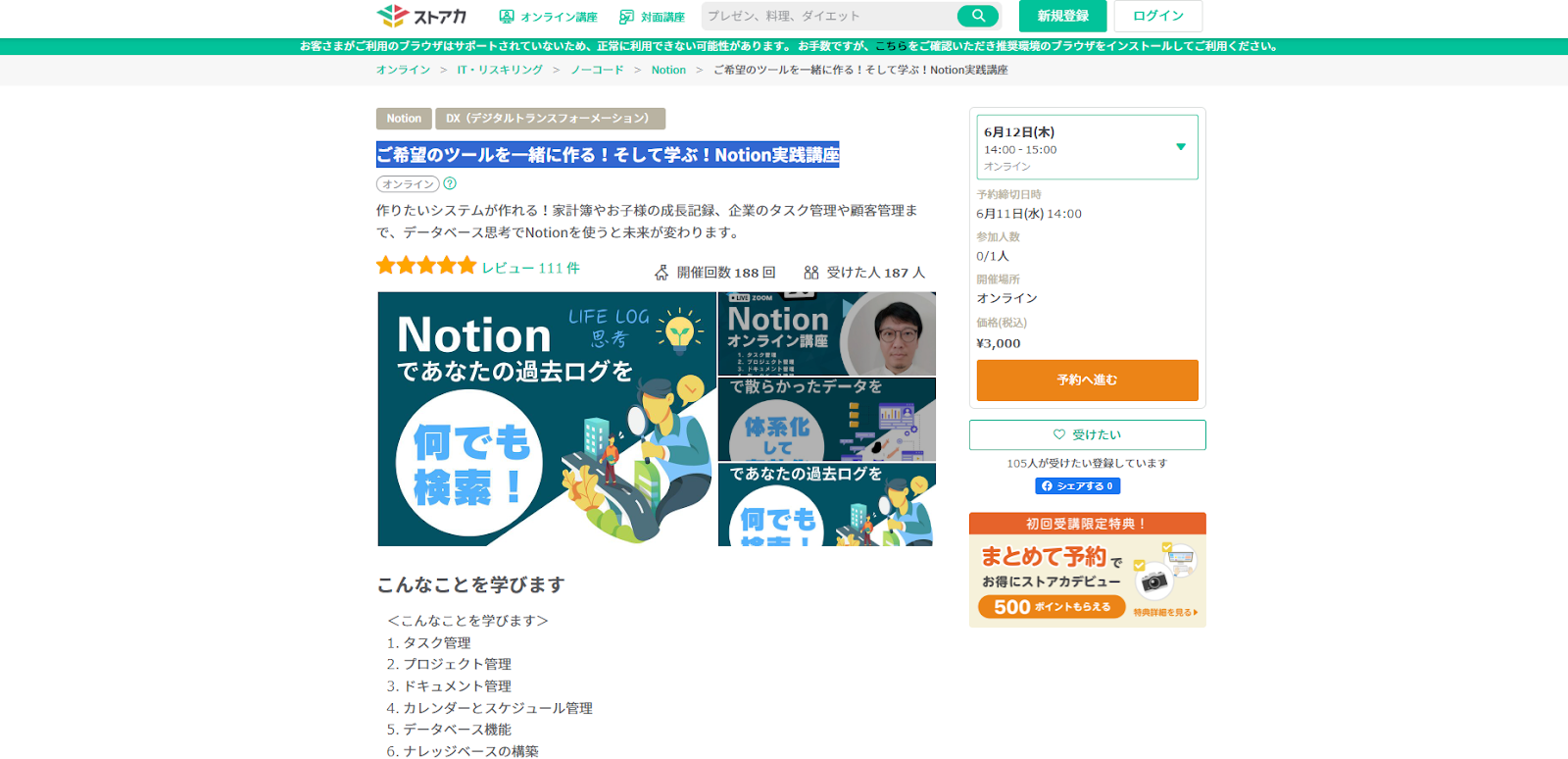Open オンライン講座 in the header
The width and height of the screenshot is (1568, 759).
click(x=548, y=17)
